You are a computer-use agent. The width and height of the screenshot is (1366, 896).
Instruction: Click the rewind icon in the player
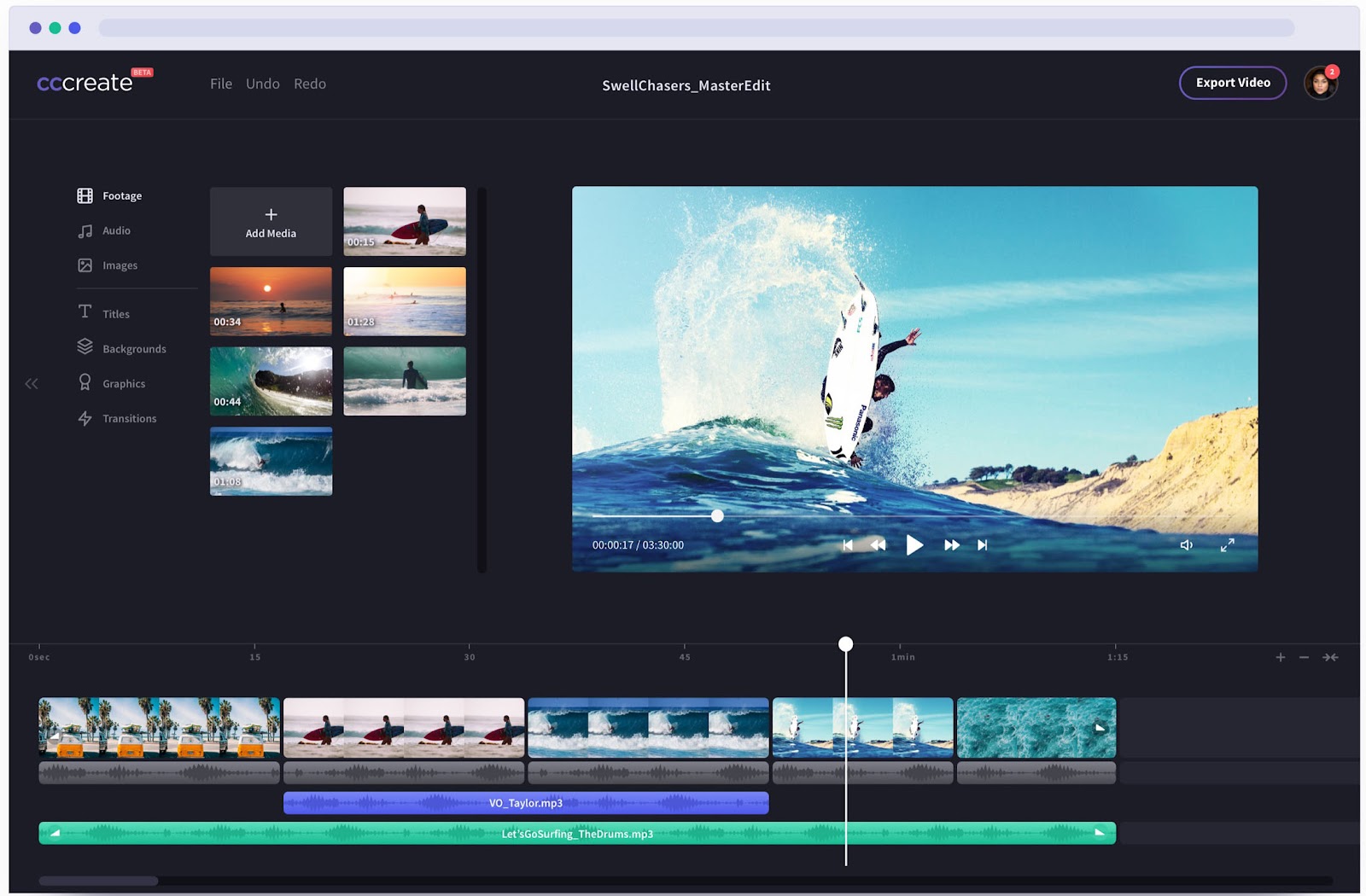click(x=878, y=545)
